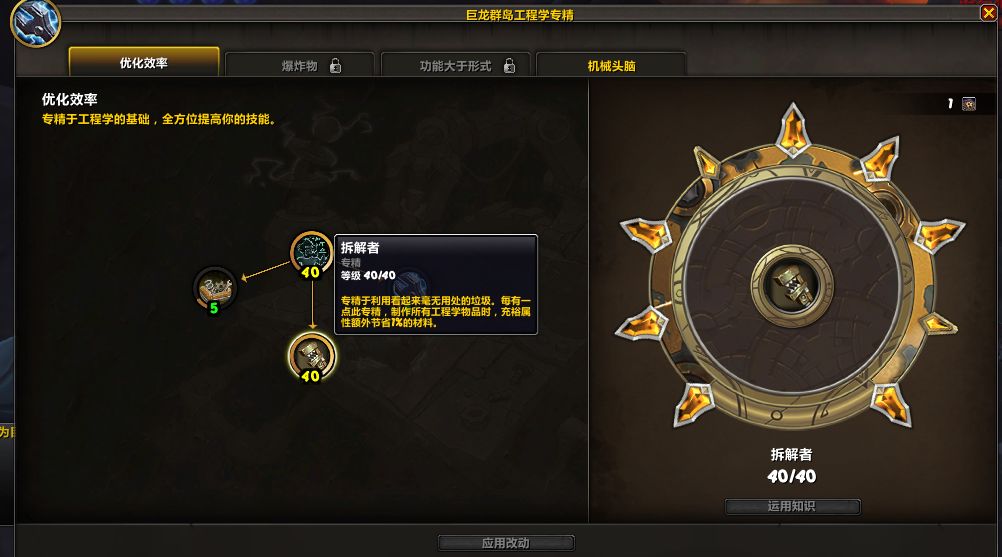Click the 运用知识 button

(792, 506)
